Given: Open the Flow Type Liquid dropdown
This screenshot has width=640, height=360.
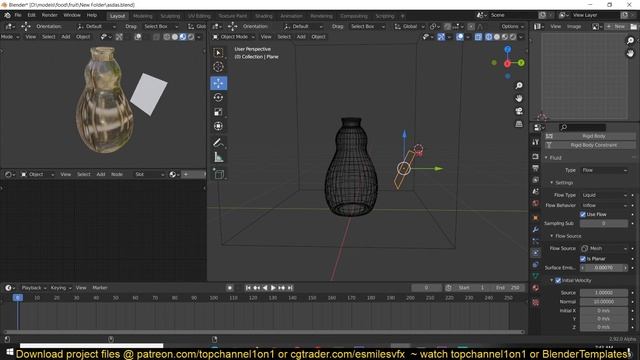Looking at the screenshot, I should point(604,195).
